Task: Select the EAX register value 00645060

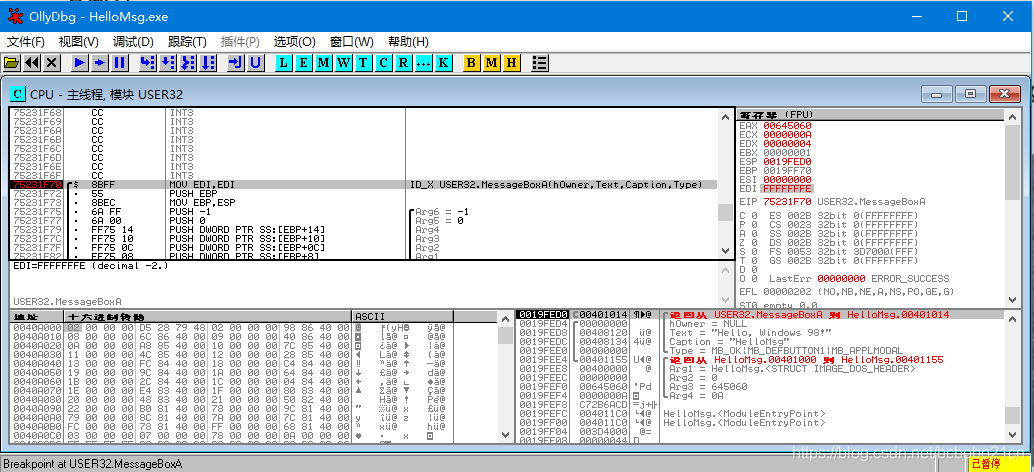Action: click(787, 125)
